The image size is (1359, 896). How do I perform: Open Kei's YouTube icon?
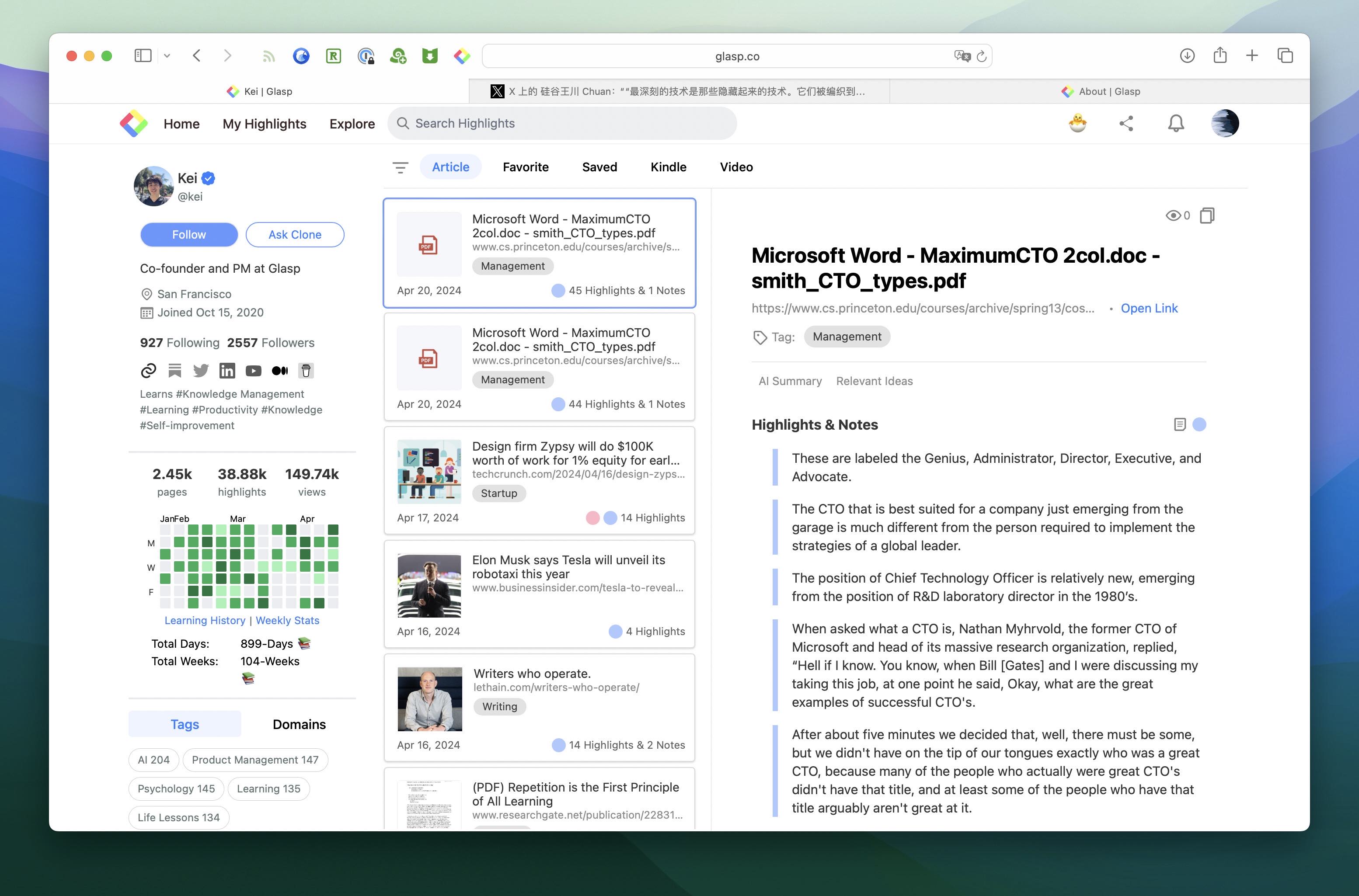point(253,371)
